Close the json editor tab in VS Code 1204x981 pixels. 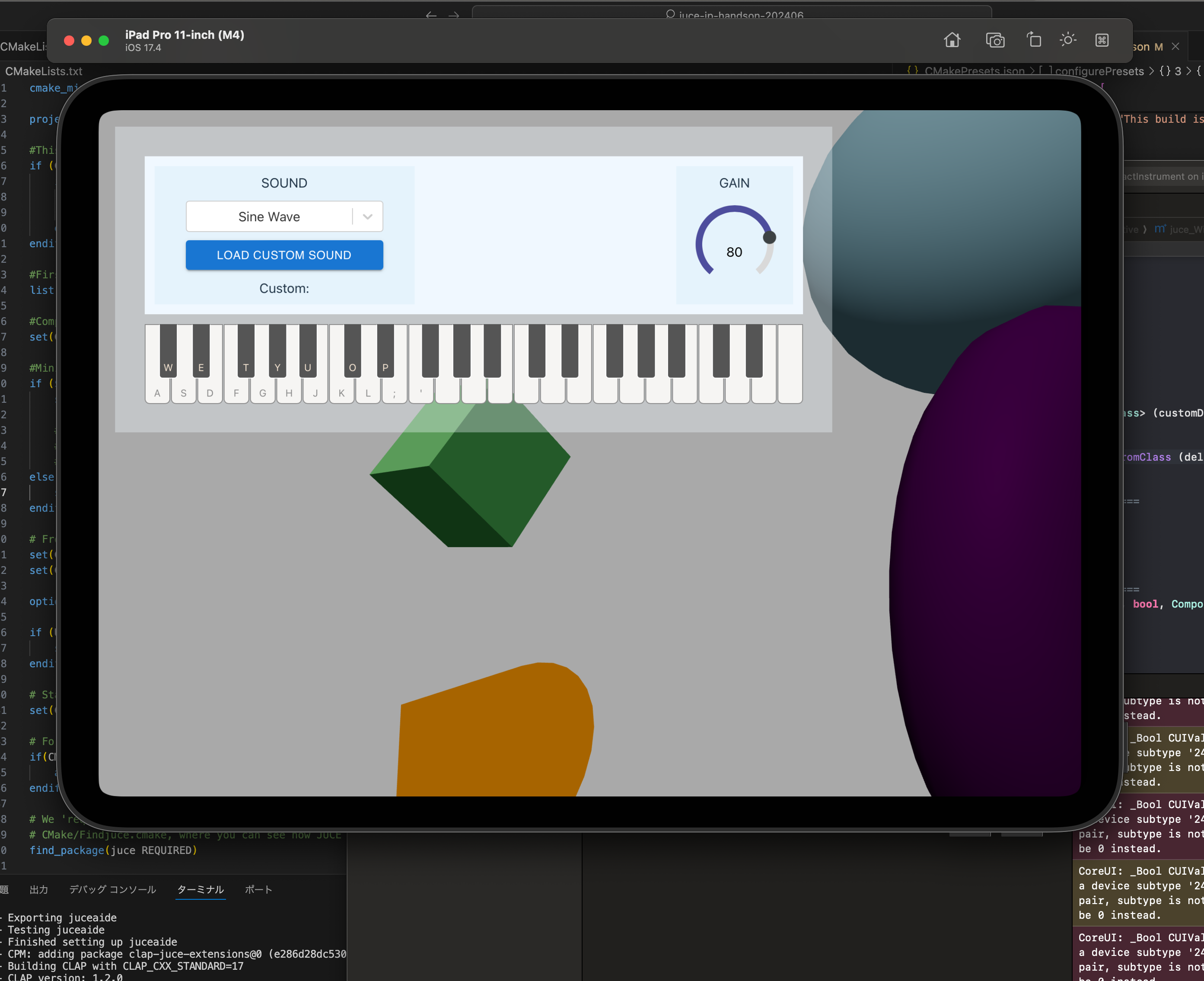tap(1176, 47)
